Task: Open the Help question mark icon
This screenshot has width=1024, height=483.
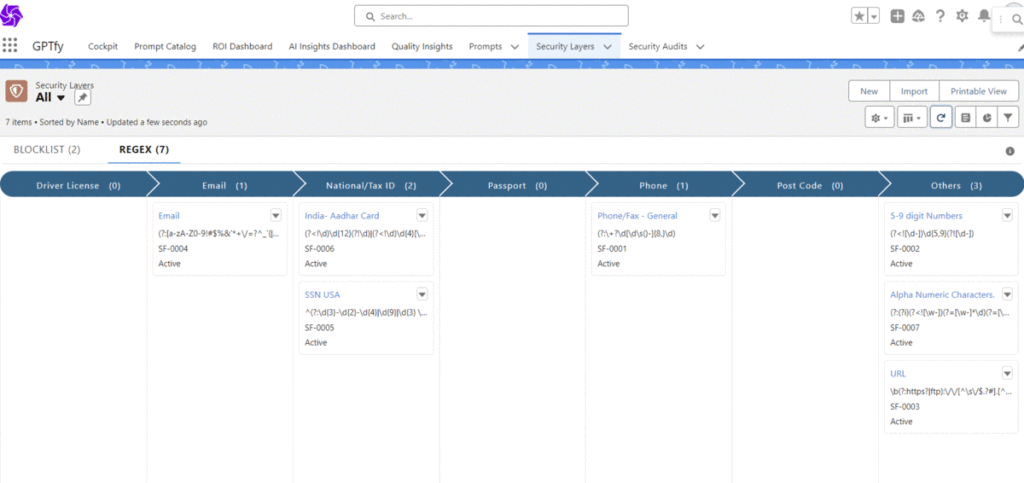Action: (x=940, y=16)
